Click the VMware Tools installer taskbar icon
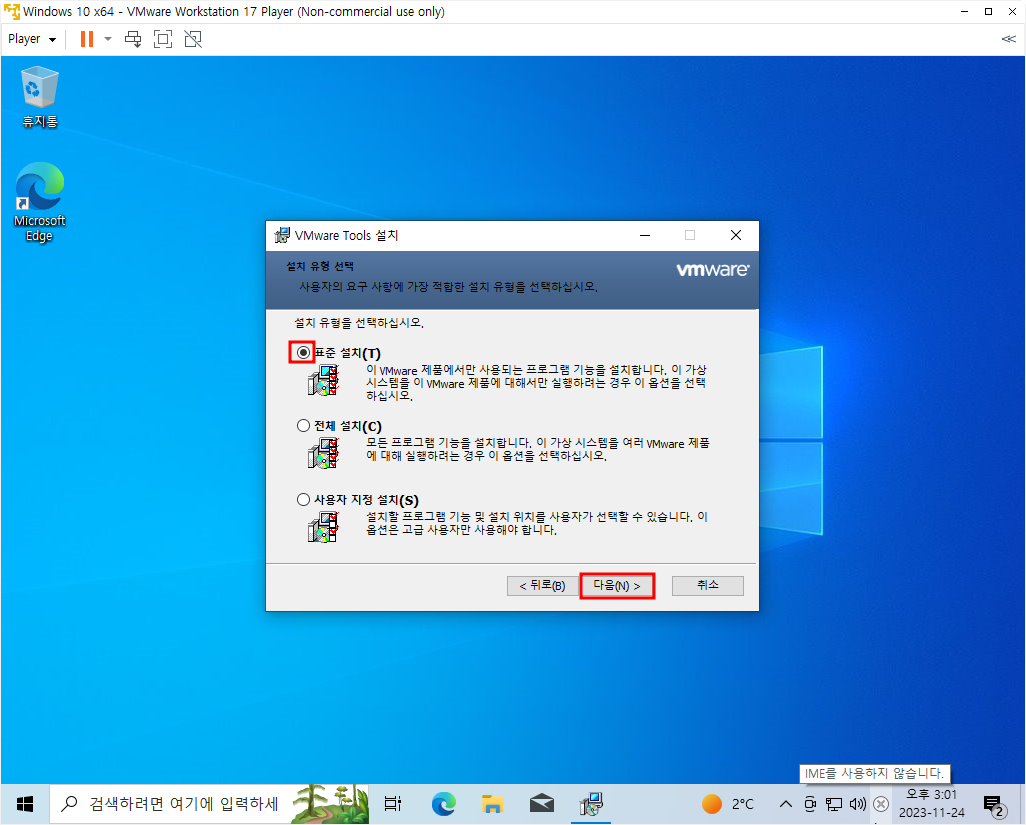The height and width of the screenshot is (825, 1026). point(591,804)
